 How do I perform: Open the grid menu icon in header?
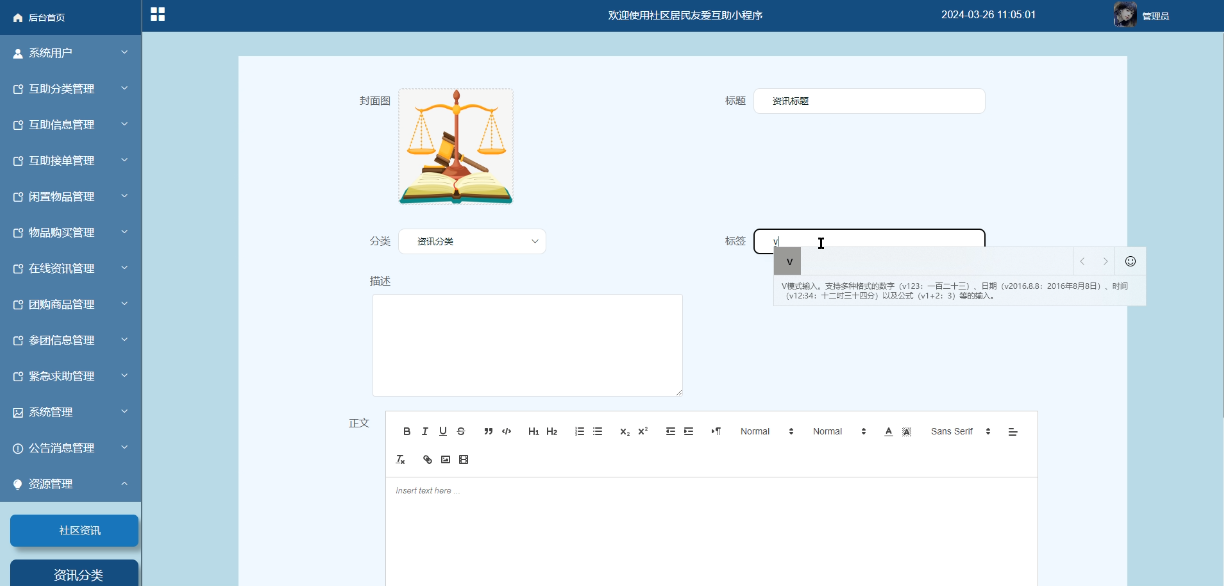click(x=158, y=14)
